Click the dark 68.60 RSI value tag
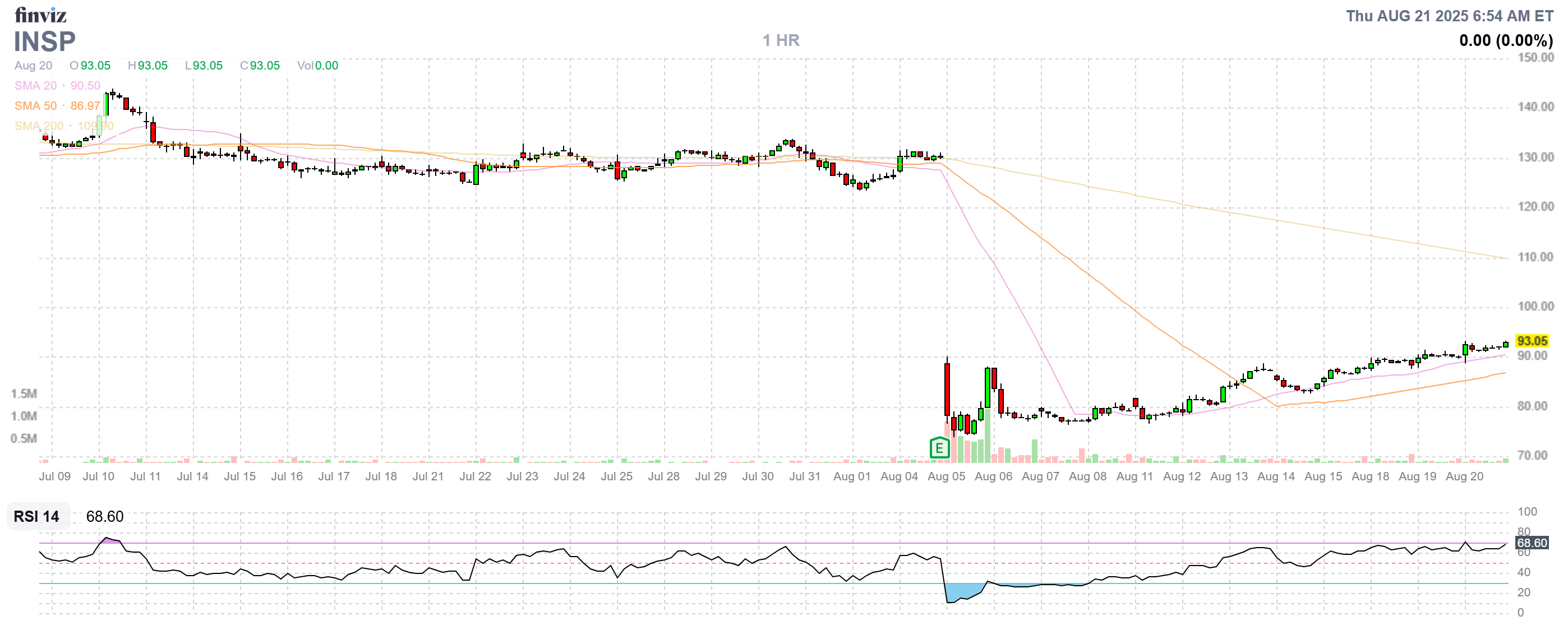Screen dimensions: 1568x630 (x=1532, y=543)
